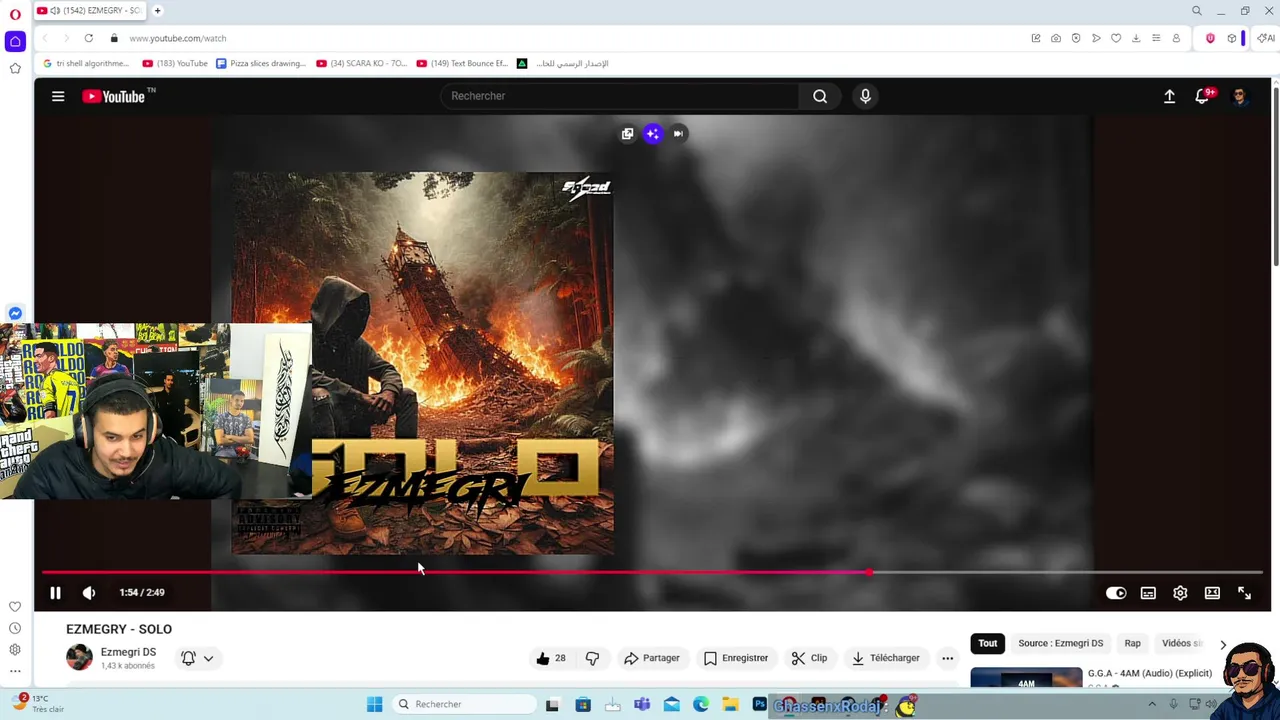Expand the system tray hidden icons chevron
1280x720 pixels.
(x=1151, y=704)
